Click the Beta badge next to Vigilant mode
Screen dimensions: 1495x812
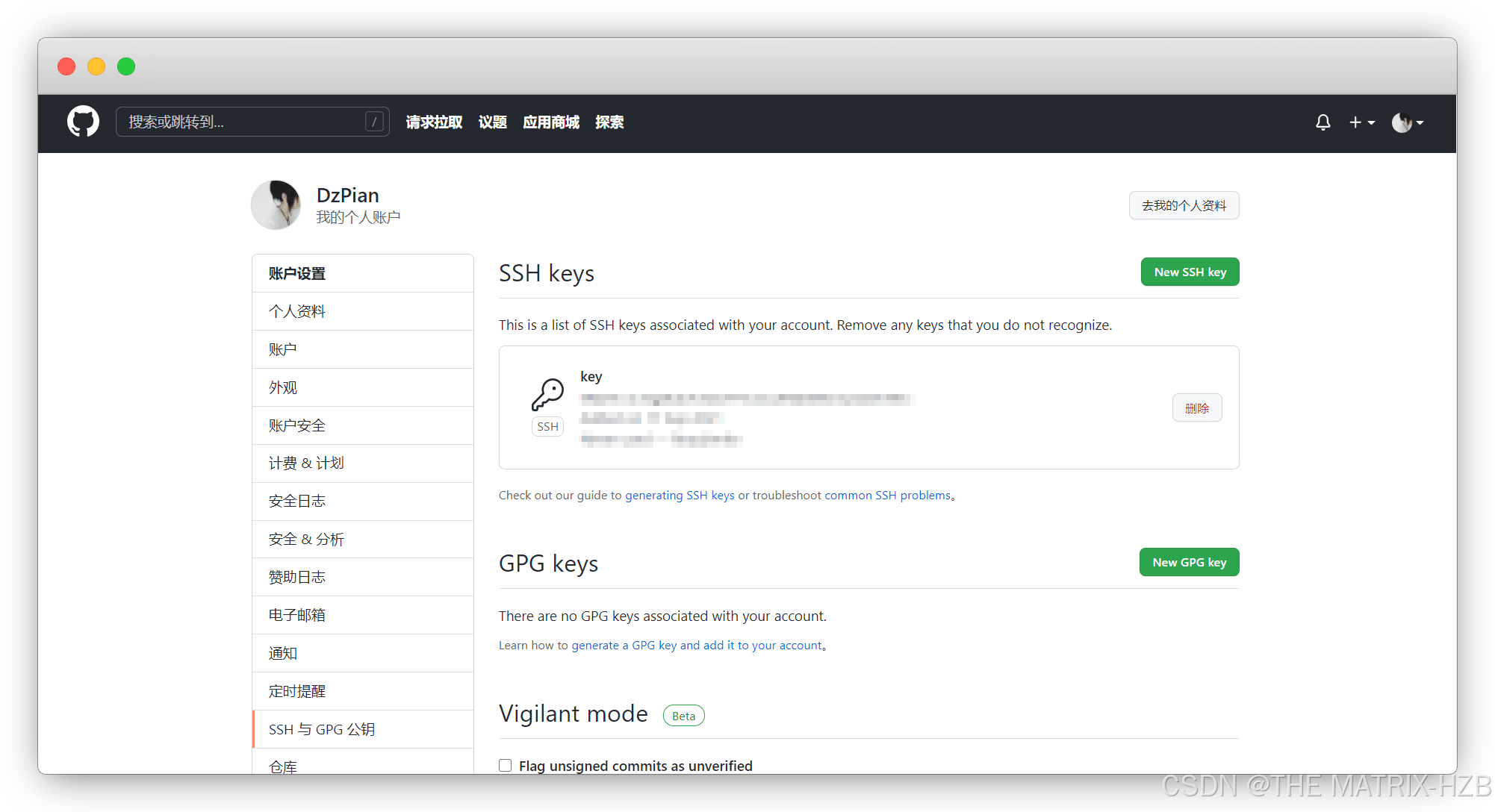tap(683, 716)
